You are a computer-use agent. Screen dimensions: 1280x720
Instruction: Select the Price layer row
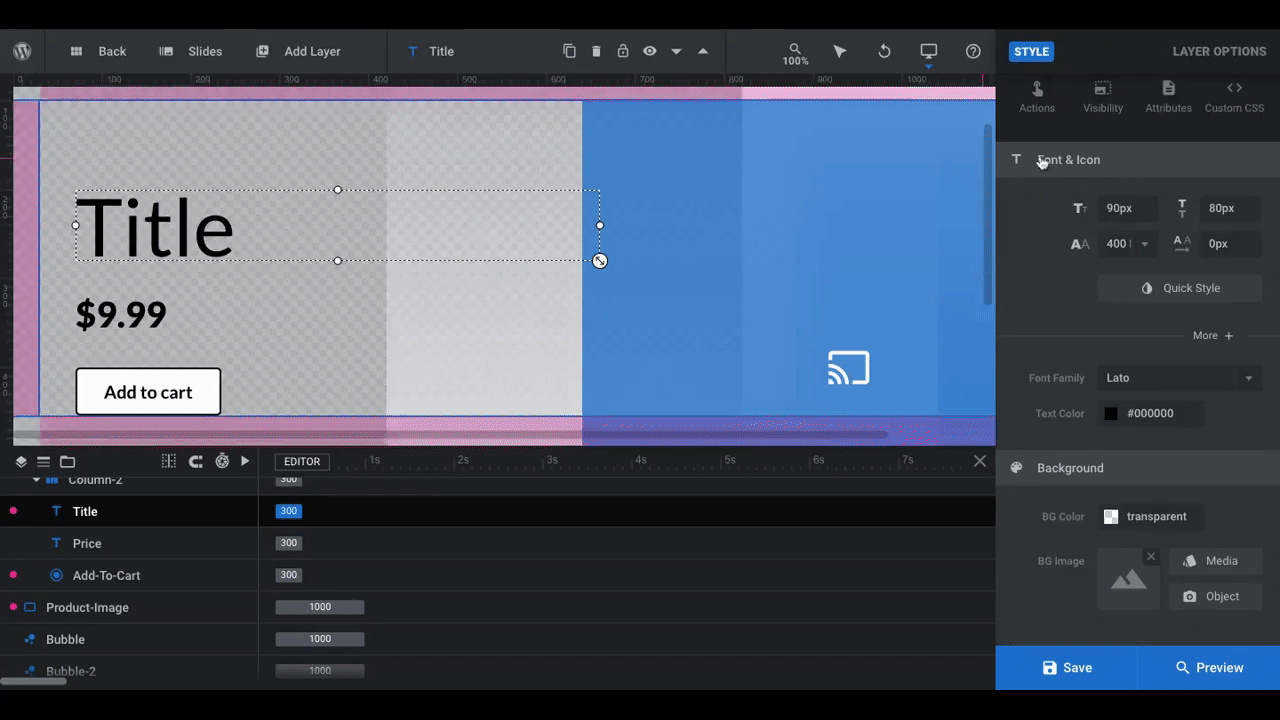129,543
